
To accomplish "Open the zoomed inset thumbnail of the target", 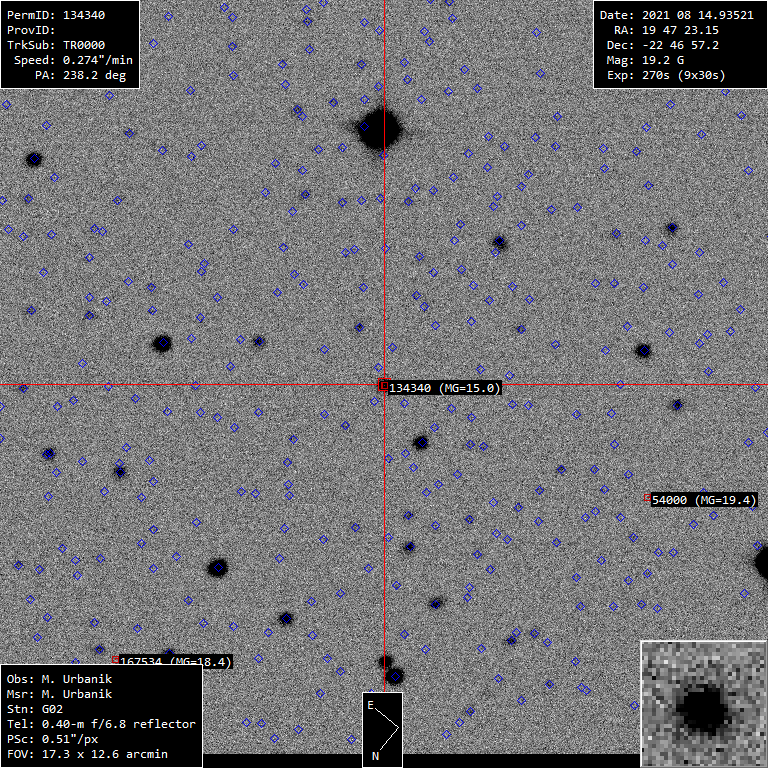I will point(704,704).
